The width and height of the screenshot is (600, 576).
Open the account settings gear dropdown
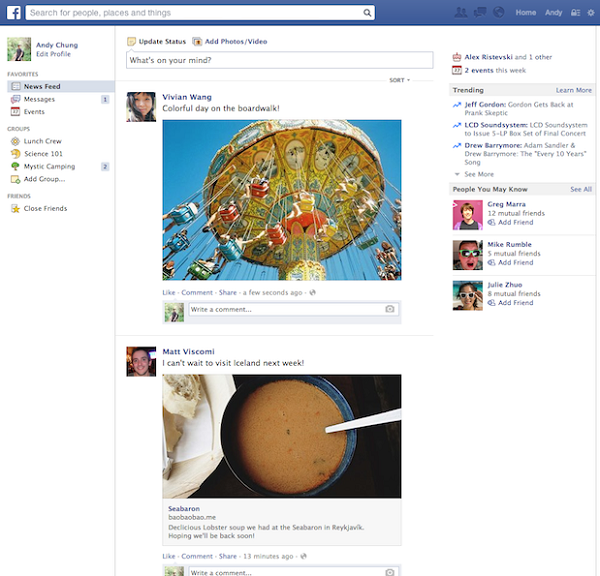coord(590,13)
